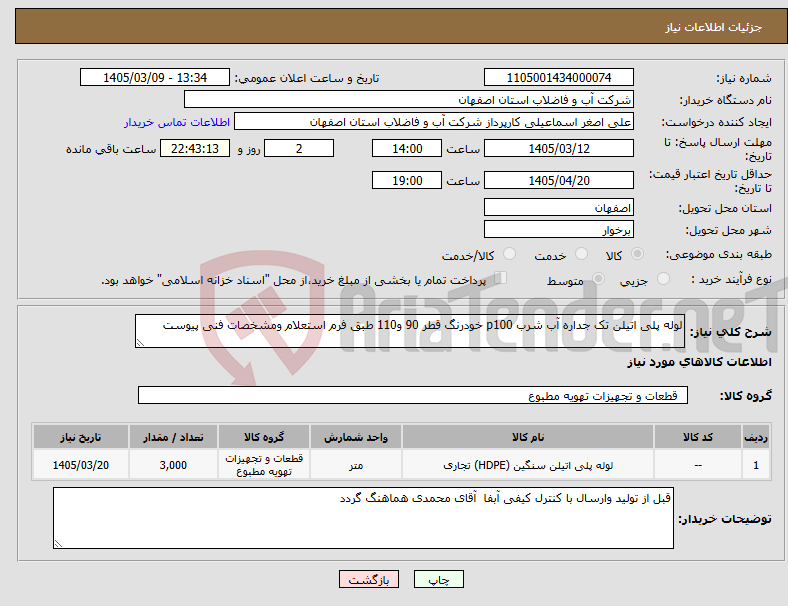Select the جزیی purchase type radio
Image resolution: width=788 pixels, height=606 pixels.
[x=663, y=278]
